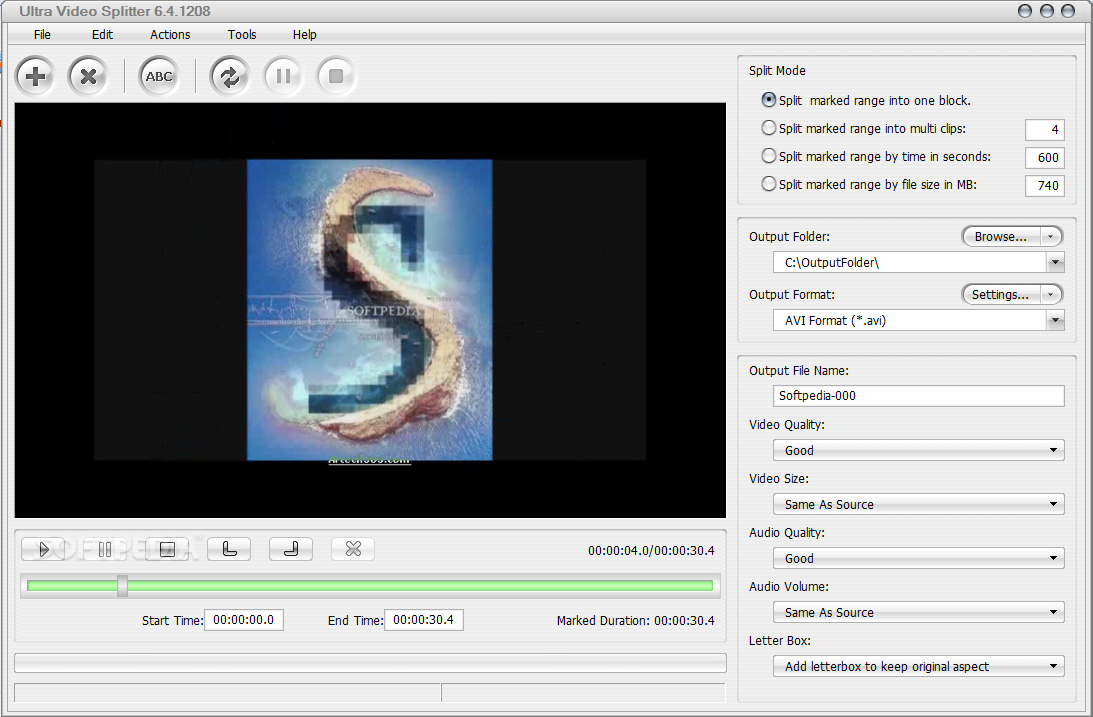
Task: Open the Browse button dropdown arrow
Action: pos(1050,237)
